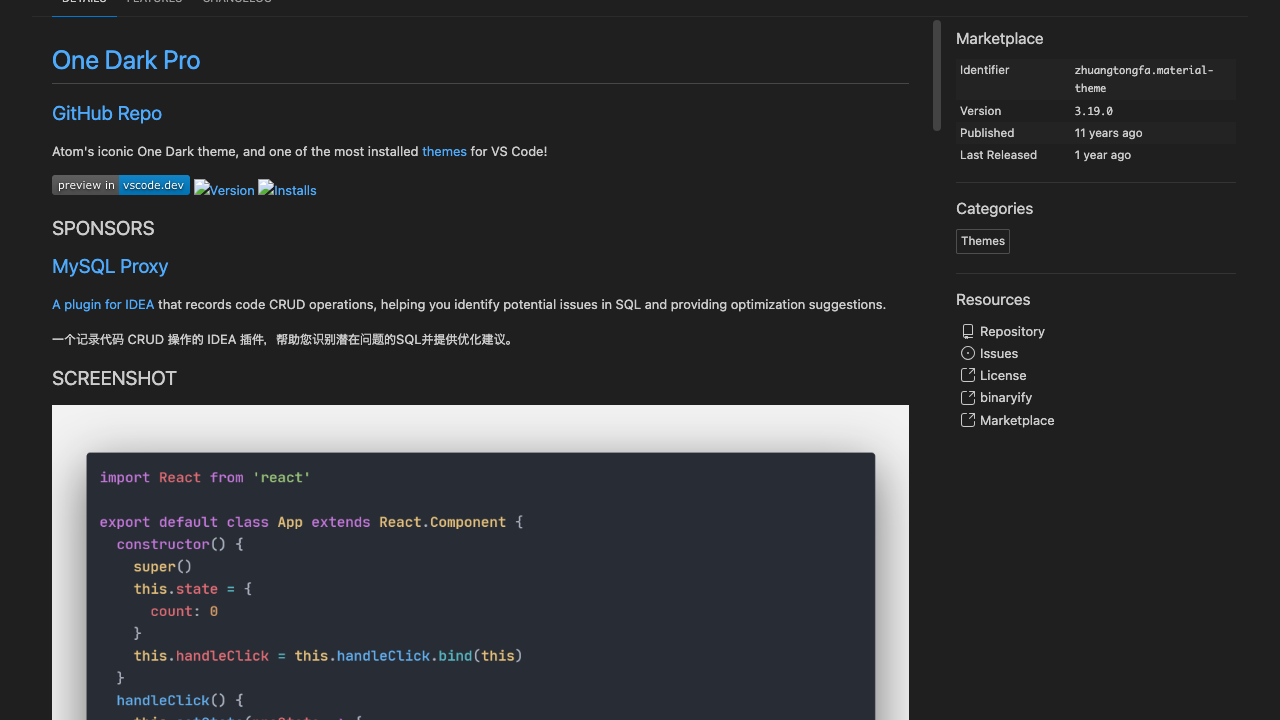The width and height of the screenshot is (1280, 720).
Task: Open 'A plugin for IDEA' link
Action: click(x=103, y=304)
